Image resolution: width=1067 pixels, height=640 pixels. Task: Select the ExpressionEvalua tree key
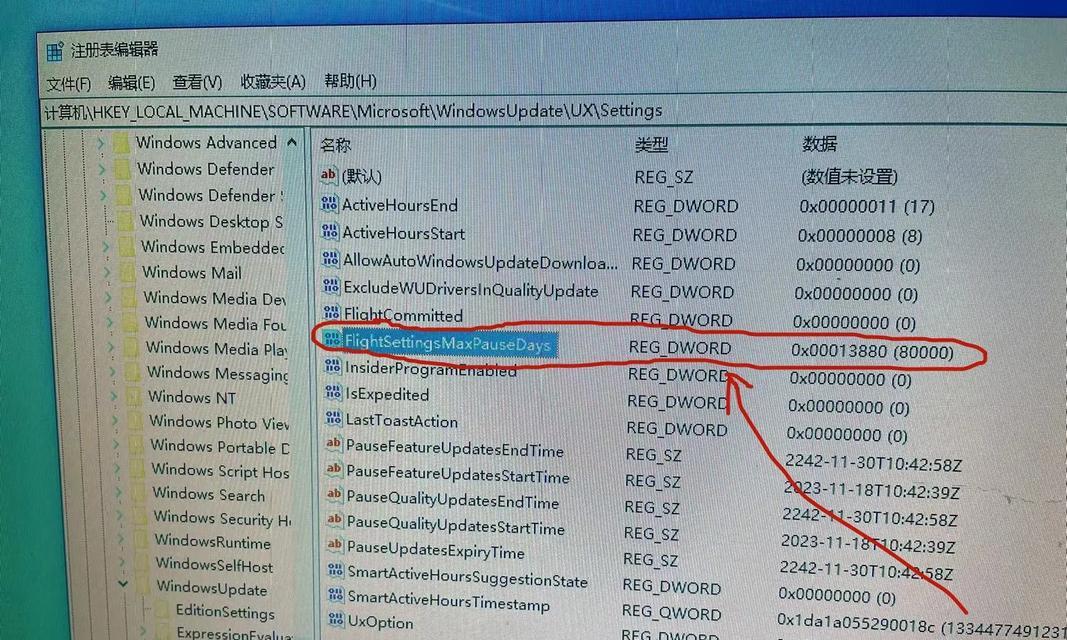point(234,633)
